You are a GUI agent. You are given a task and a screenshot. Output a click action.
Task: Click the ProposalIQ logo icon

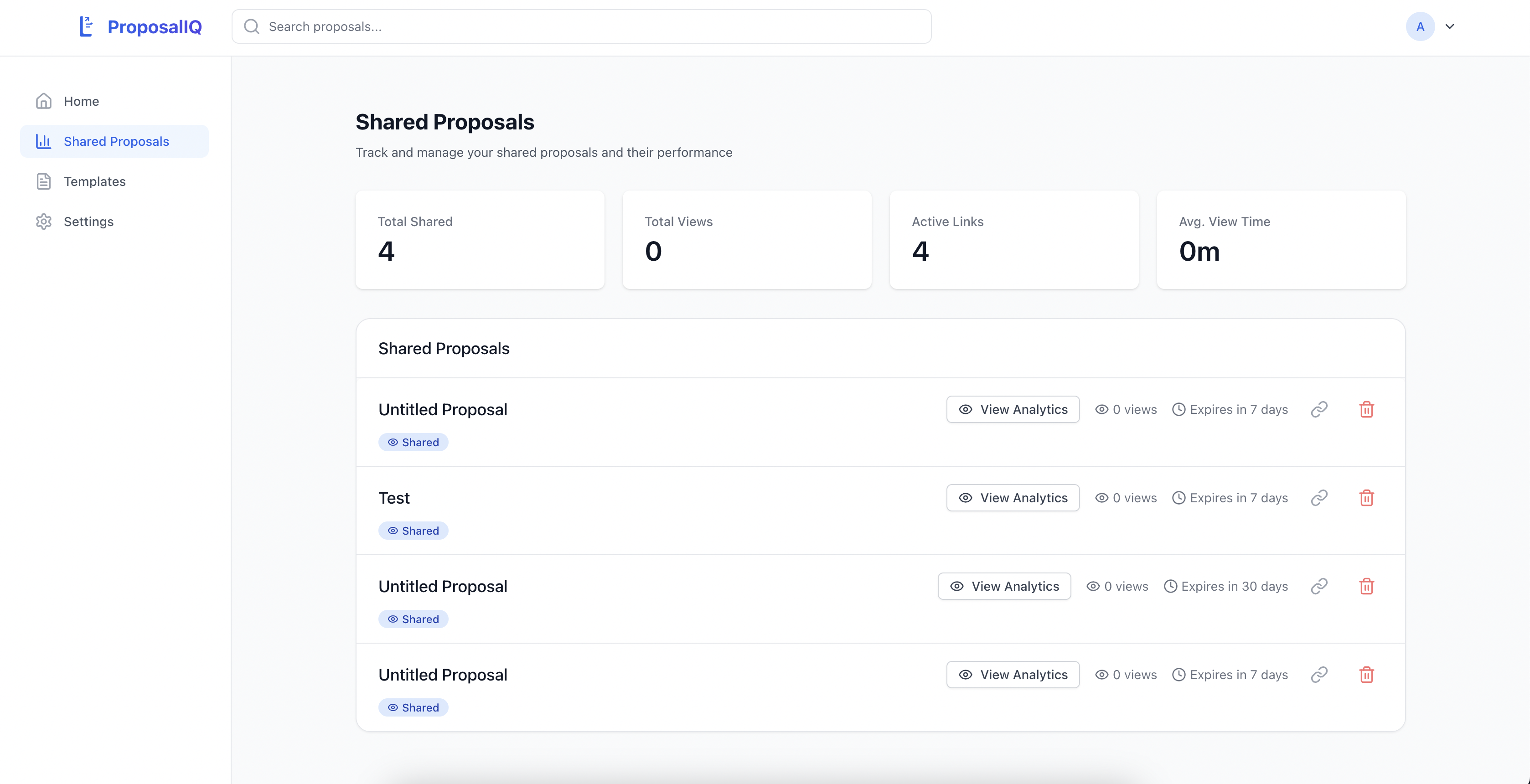[x=86, y=27]
